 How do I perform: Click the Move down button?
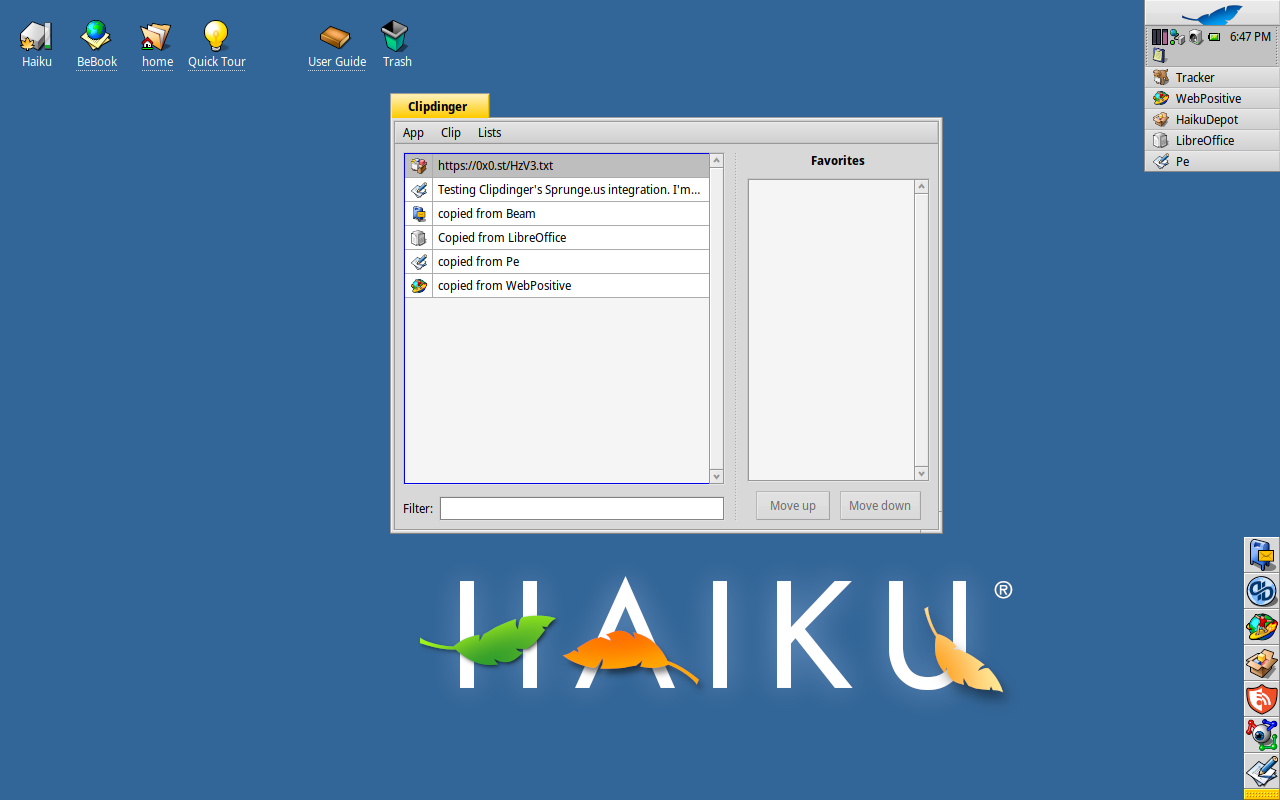[x=880, y=505]
